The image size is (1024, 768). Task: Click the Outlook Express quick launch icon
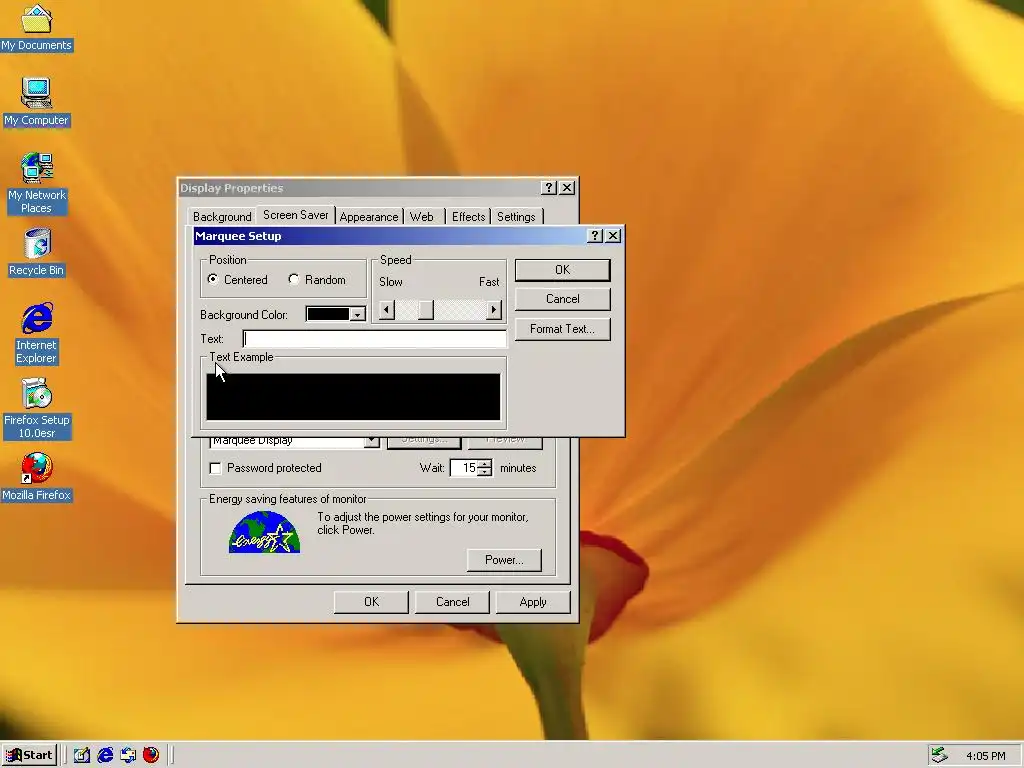pos(128,755)
